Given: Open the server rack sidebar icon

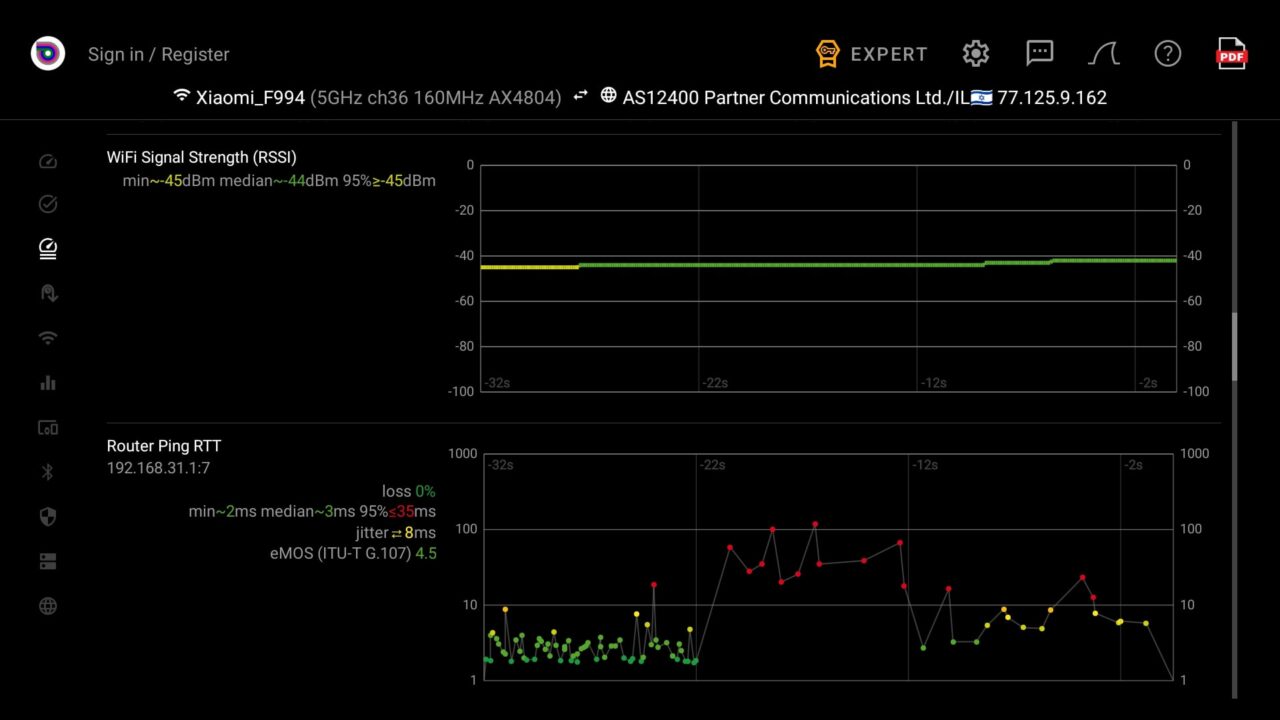Looking at the screenshot, I should 48,562.
